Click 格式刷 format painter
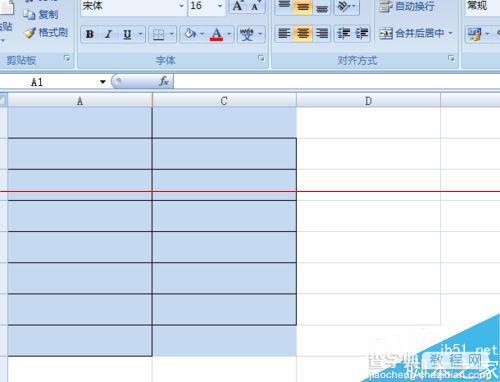 point(46,33)
